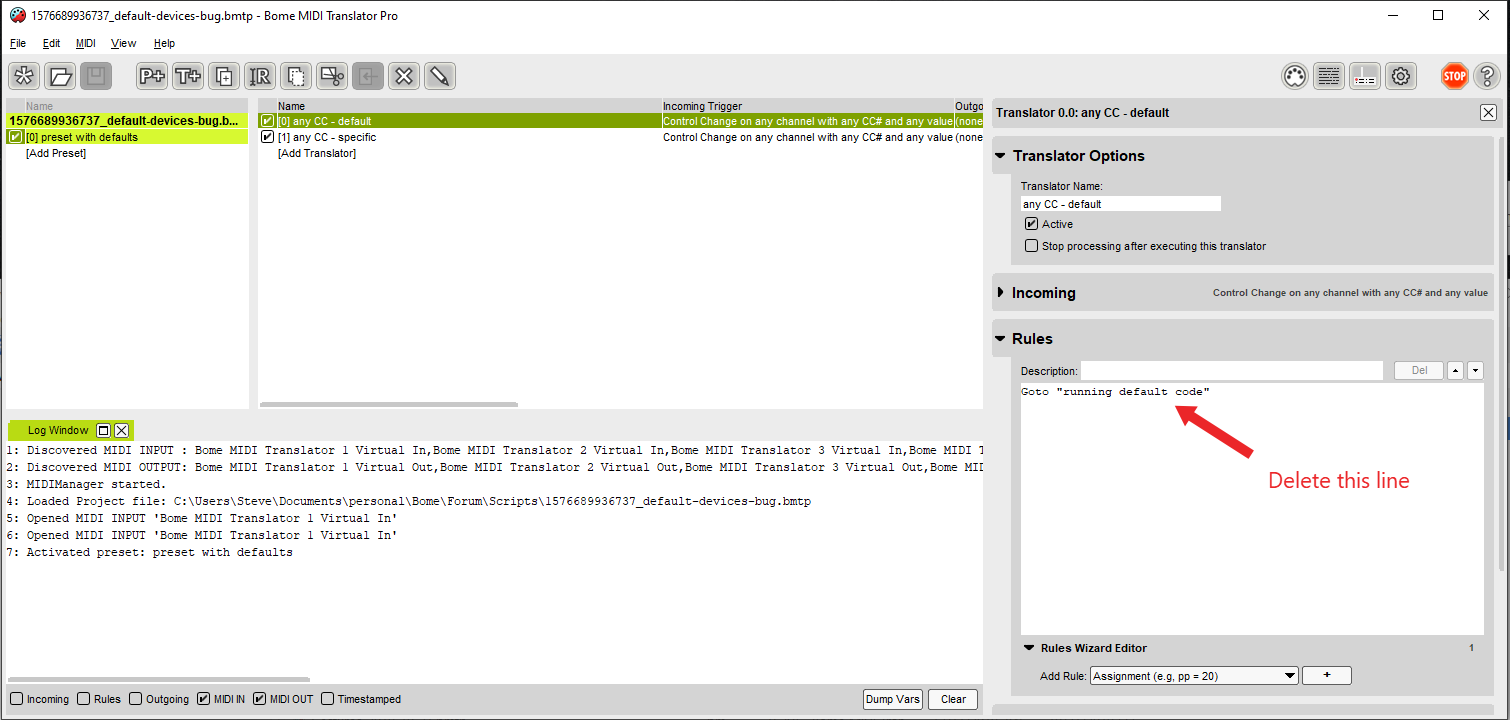Add a preset with the P+ icon
Image resolution: width=1510 pixels, height=720 pixels.
152,75
